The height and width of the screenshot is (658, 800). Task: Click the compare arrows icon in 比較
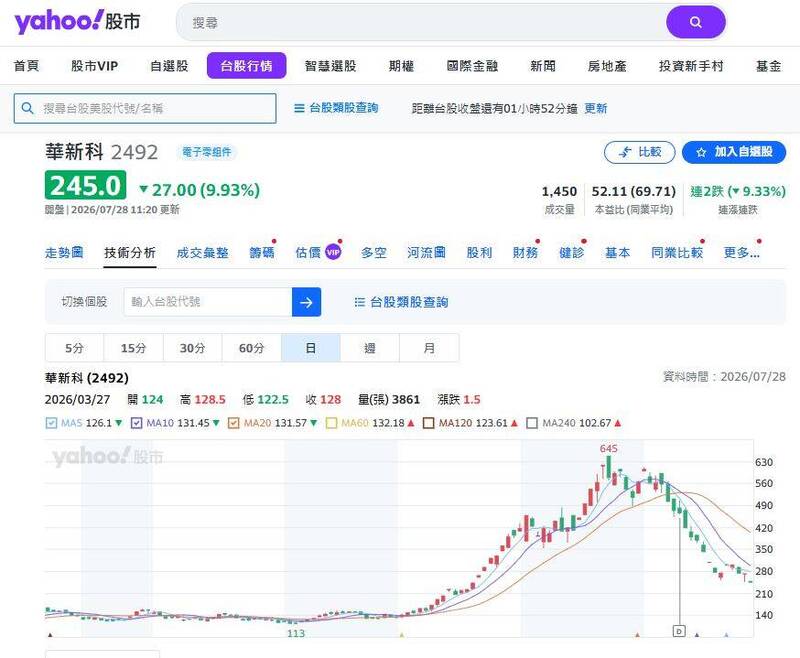pyautogui.click(x=625, y=152)
